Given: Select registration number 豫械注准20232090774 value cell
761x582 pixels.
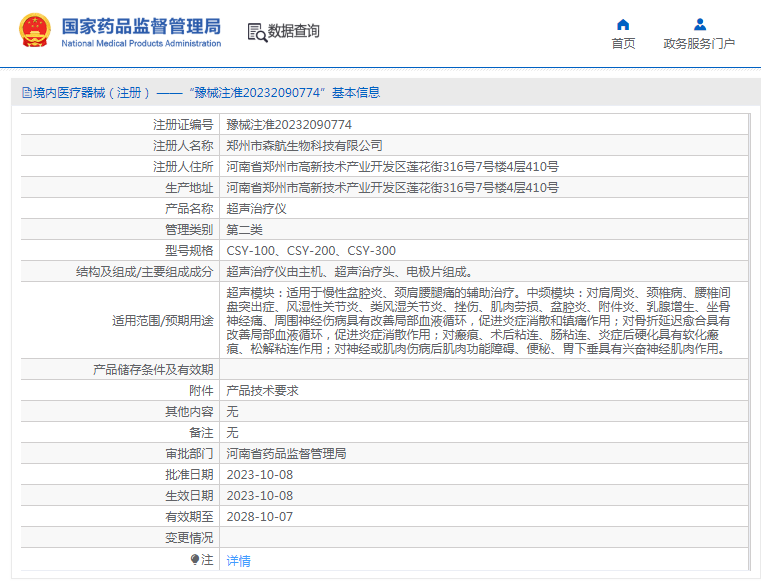Looking at the screenshot, I should pos(289,125).
